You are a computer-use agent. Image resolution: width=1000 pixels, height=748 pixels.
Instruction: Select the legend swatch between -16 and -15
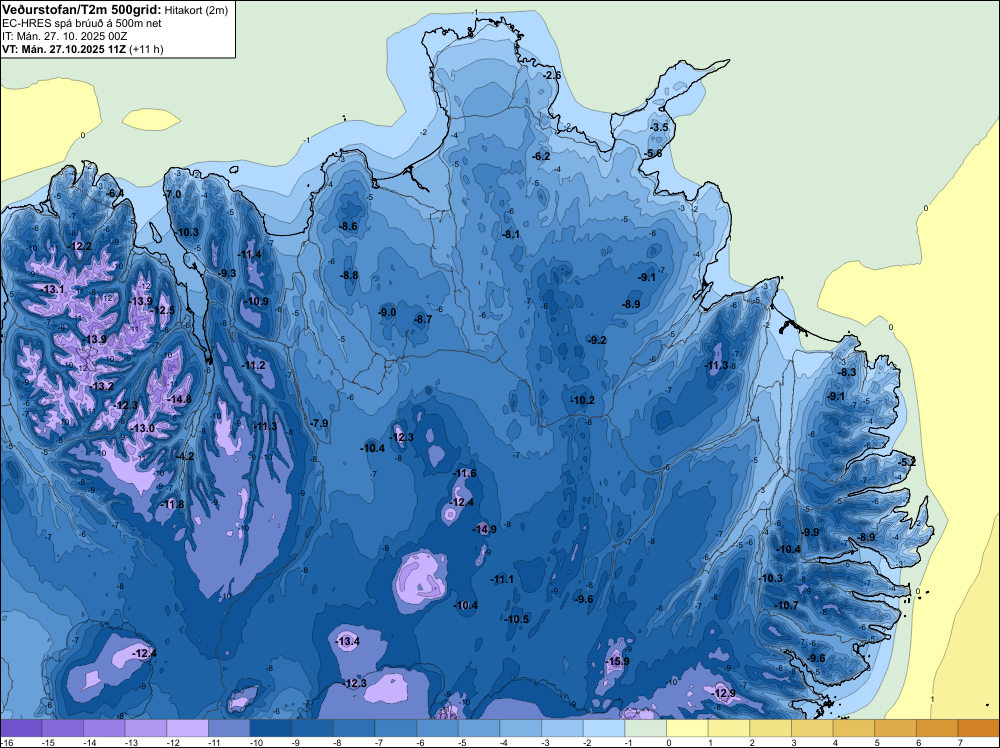point(21,728)
